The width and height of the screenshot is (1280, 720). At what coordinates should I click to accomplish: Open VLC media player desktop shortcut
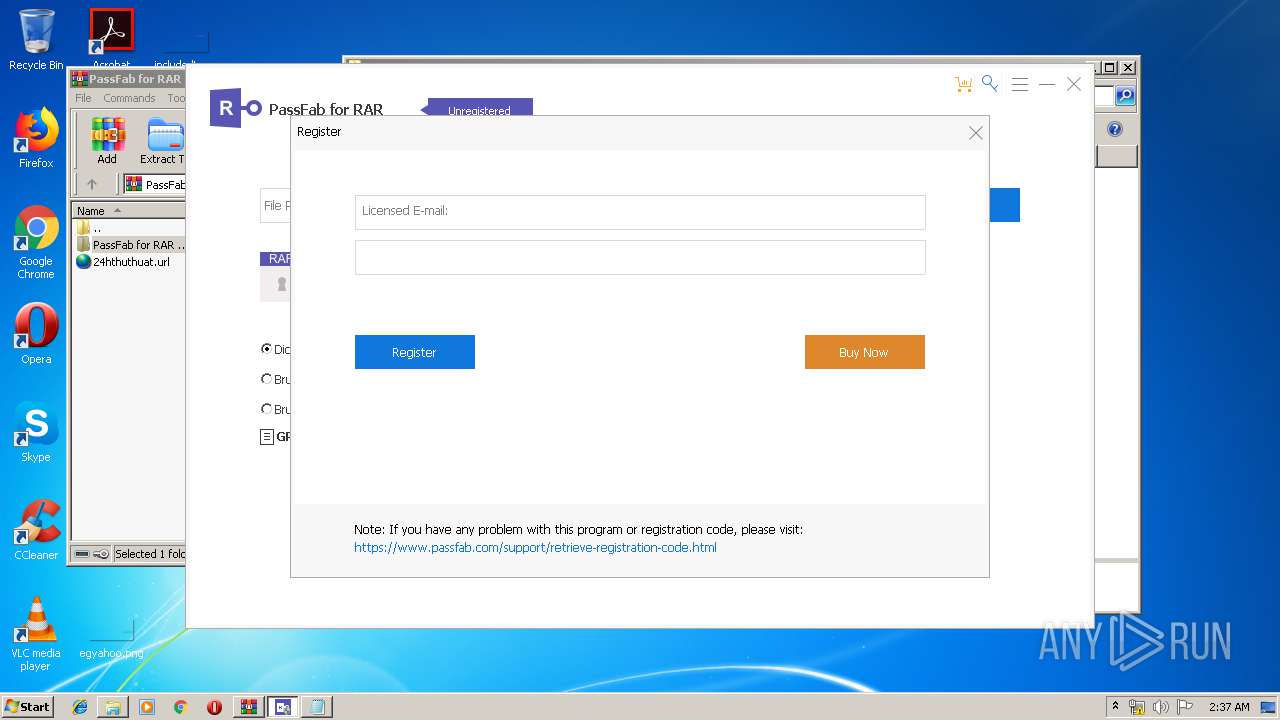pyautogui.click(x=36, y=634)
